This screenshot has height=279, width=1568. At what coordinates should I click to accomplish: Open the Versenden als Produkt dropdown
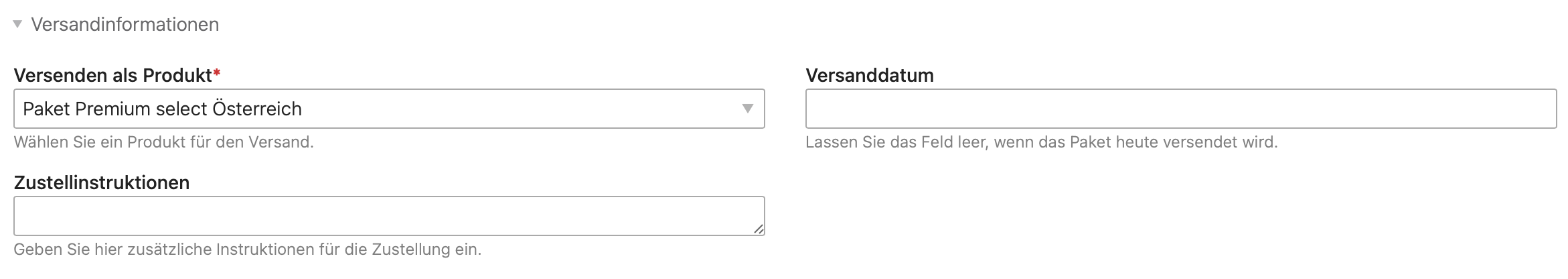point(388,109)
